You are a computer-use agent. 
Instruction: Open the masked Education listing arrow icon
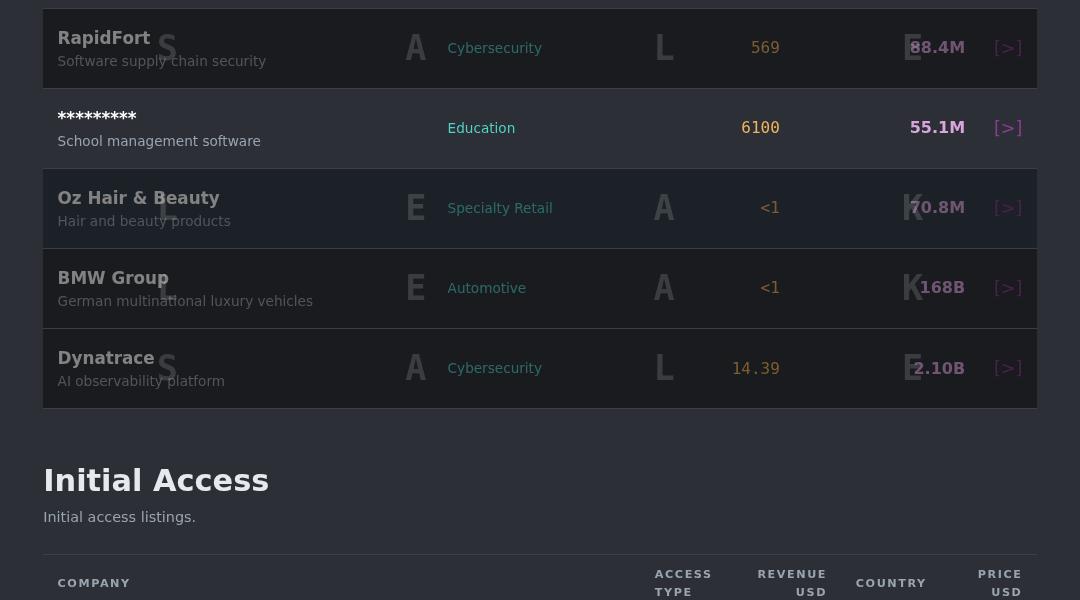[1008, 127]
